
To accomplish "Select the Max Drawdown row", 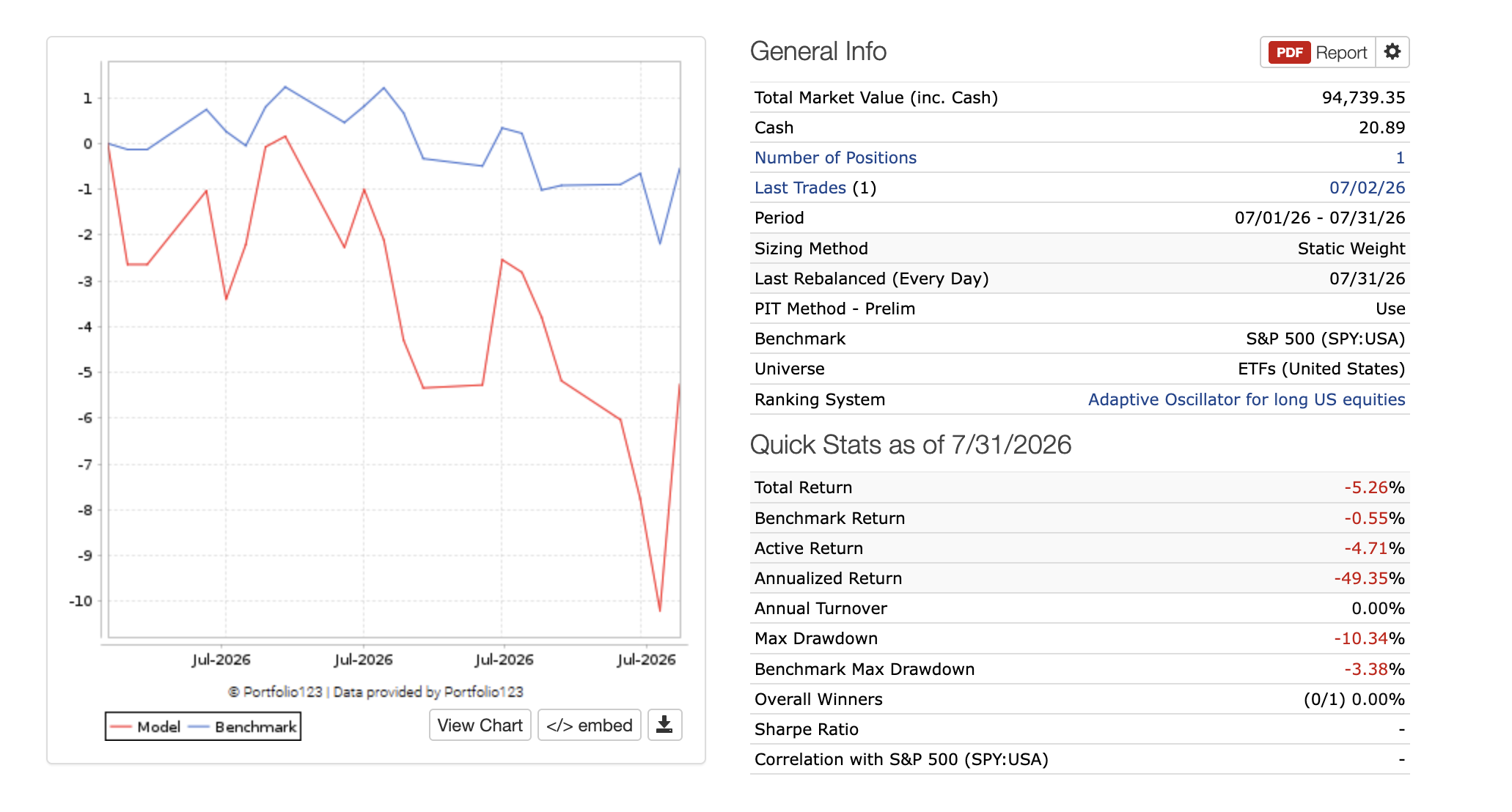I will (1079, 638).
